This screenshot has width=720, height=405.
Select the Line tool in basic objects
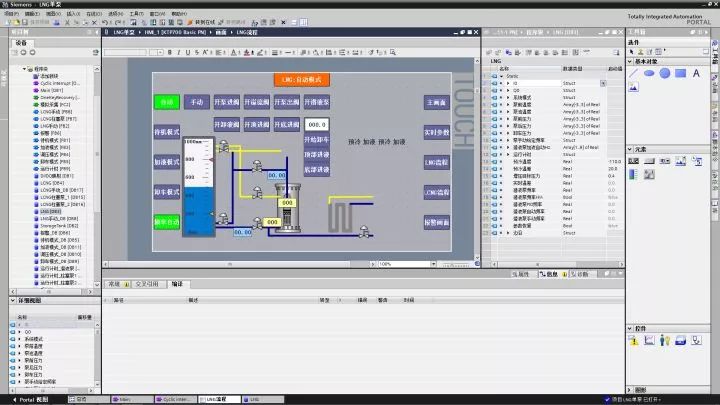pyautogui.click(x=635, y=73)
